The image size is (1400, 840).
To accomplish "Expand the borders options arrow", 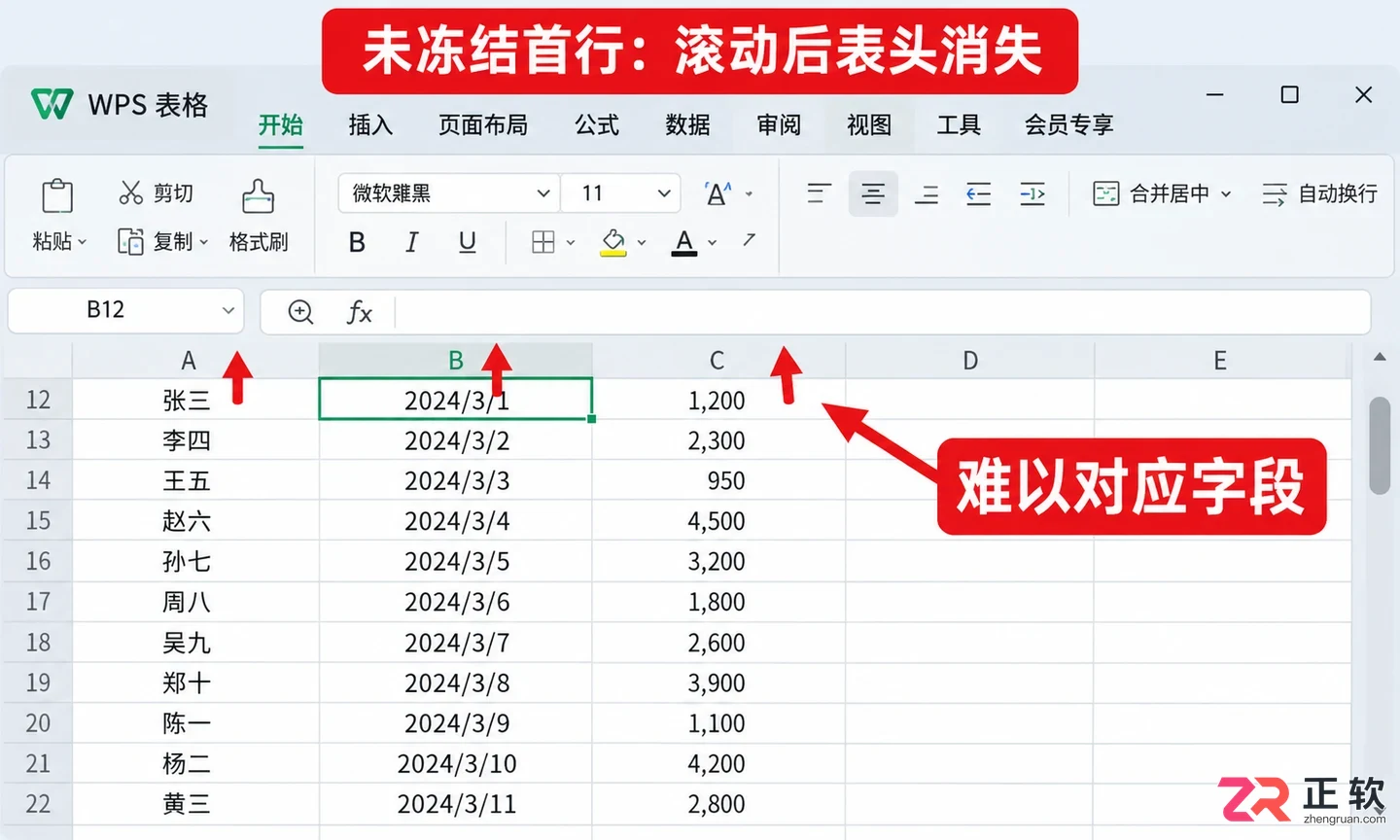I will 571,242.
